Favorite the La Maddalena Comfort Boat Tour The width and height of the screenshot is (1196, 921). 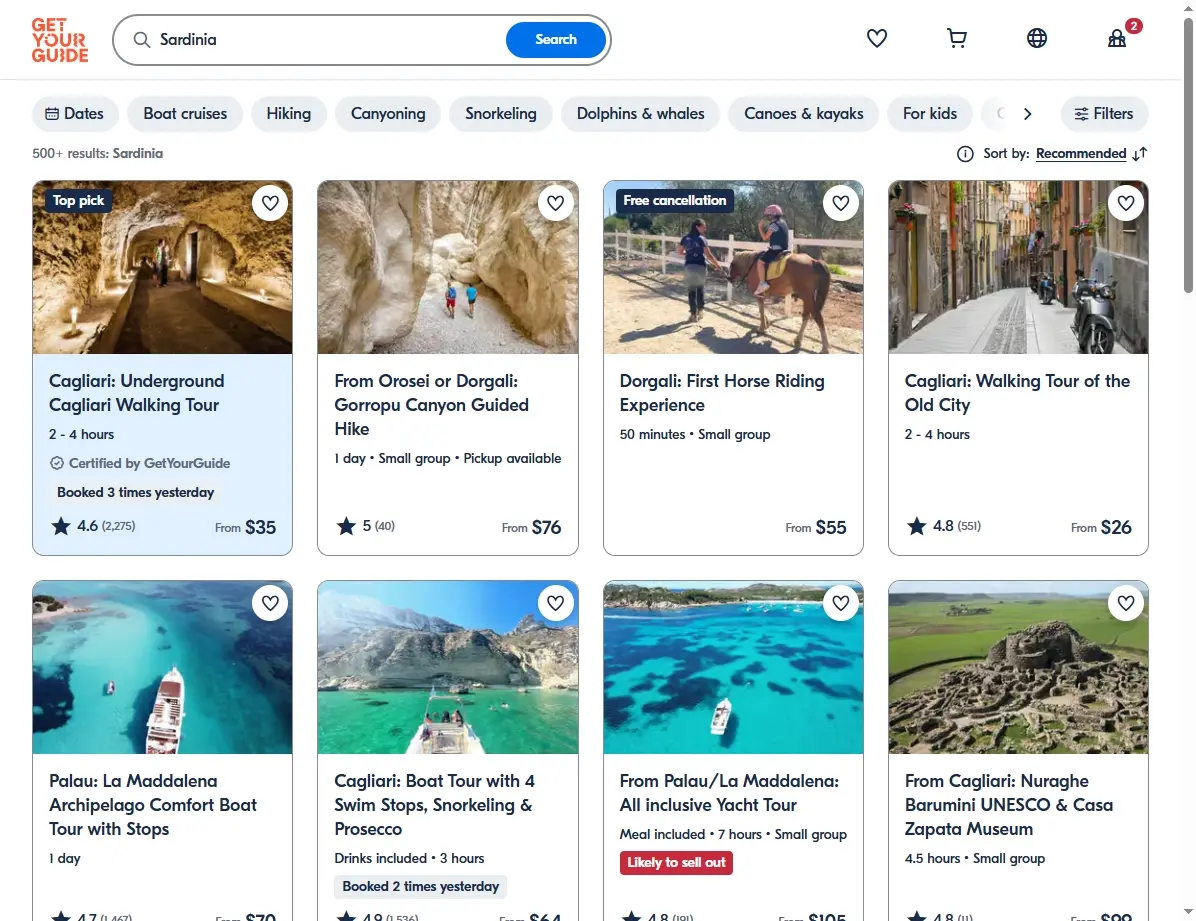point(270,603)
